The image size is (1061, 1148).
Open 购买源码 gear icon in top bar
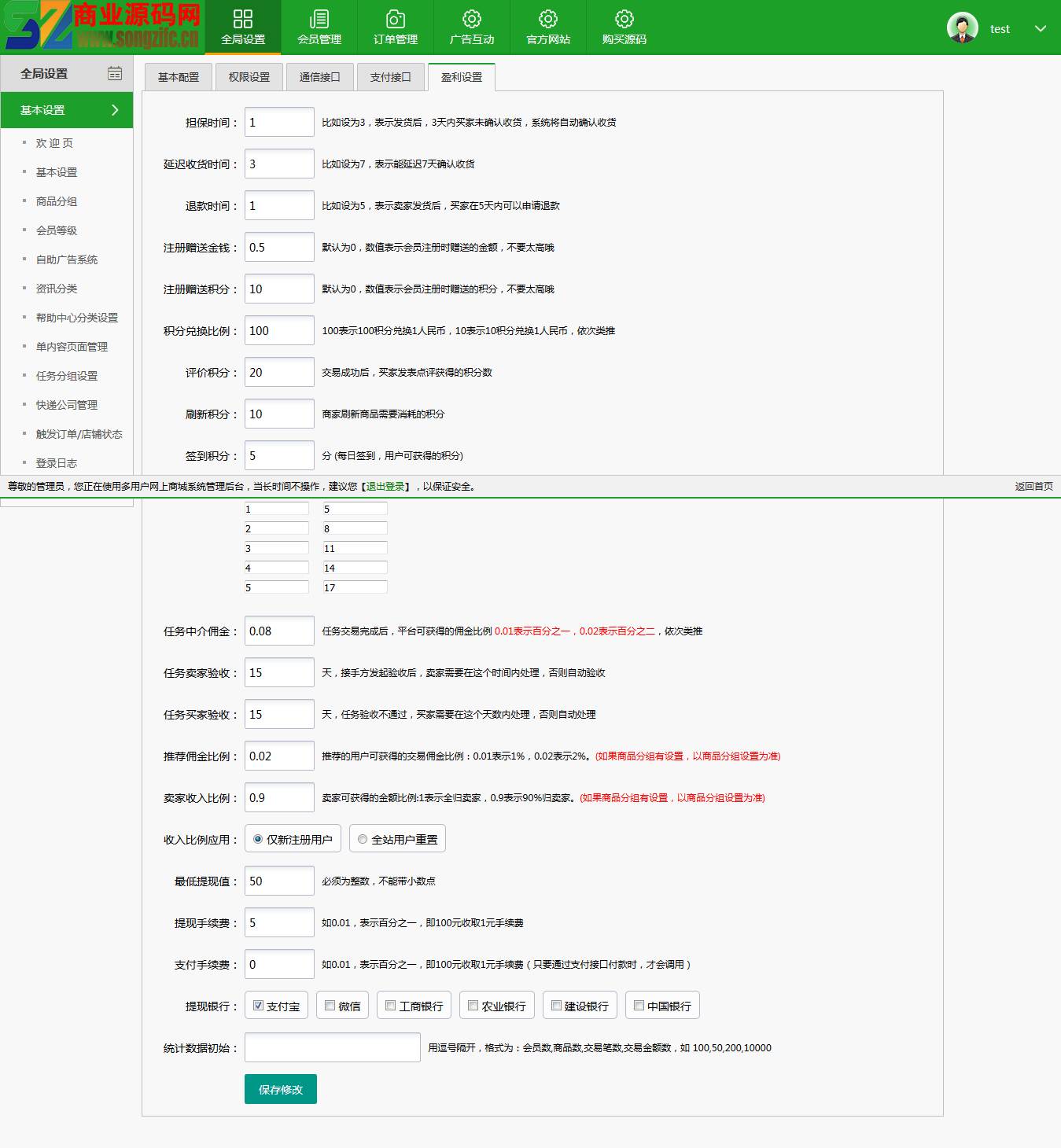pos(624,20)
